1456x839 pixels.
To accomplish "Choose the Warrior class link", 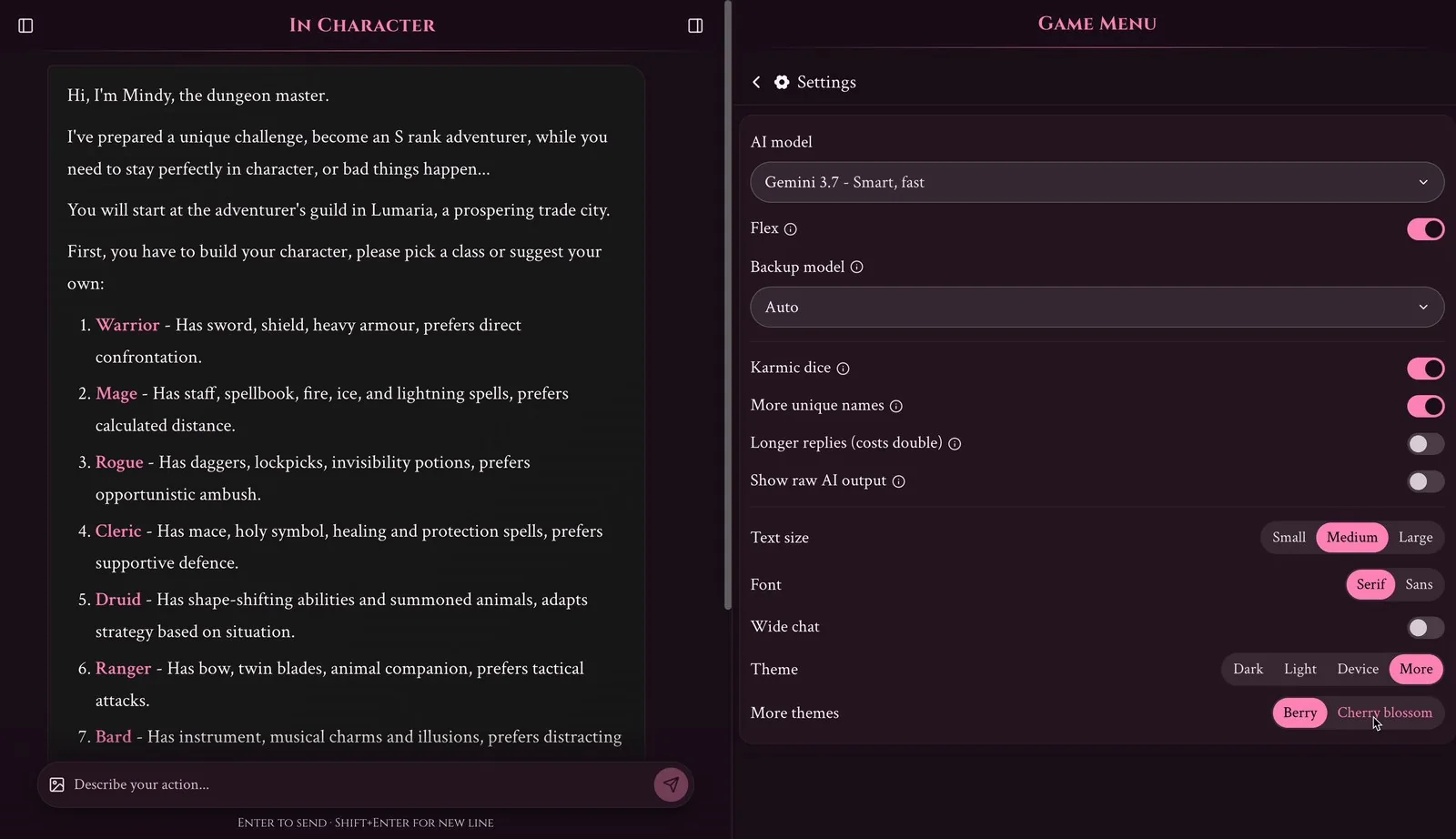I will click(x=127, y=325).
